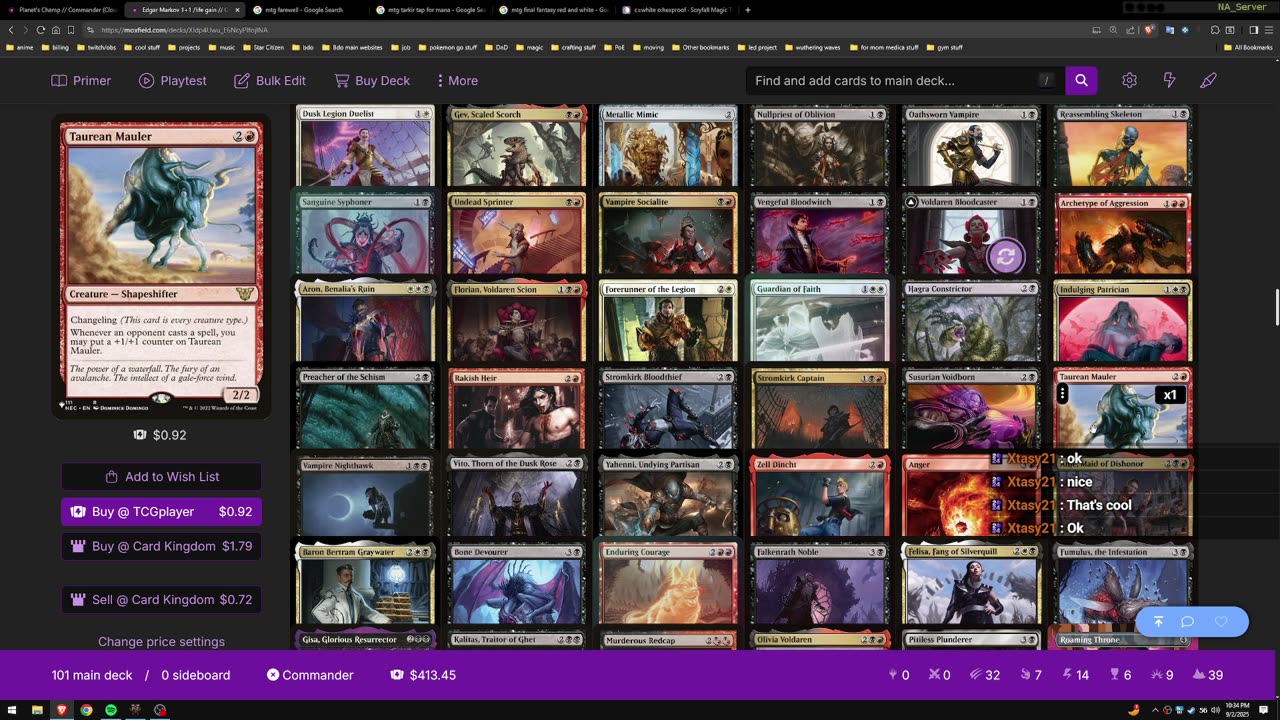Like the deck with heart icon
The height and width of the screenshot is (720, 1280).
point(1221,621)
